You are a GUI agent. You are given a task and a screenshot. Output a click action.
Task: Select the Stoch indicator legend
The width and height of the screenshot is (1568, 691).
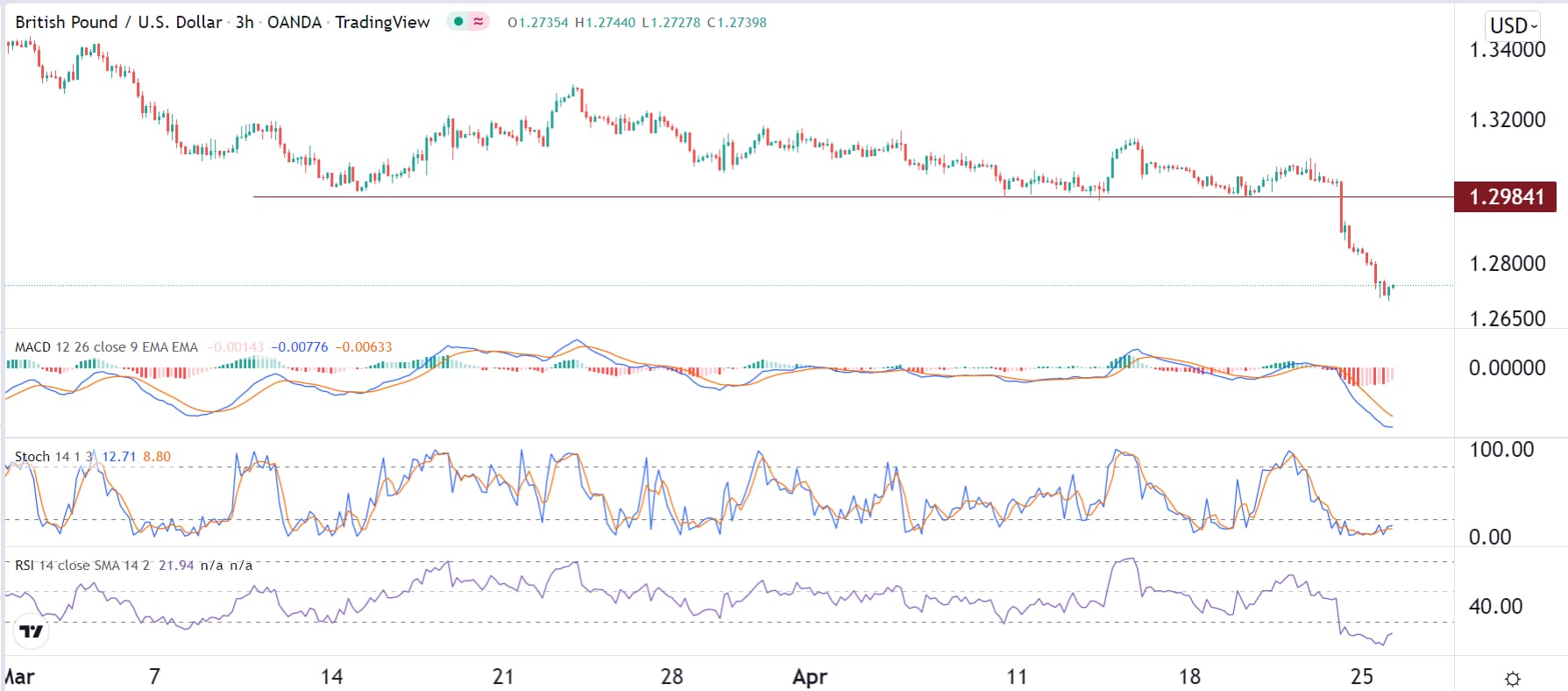coord(53,456)
